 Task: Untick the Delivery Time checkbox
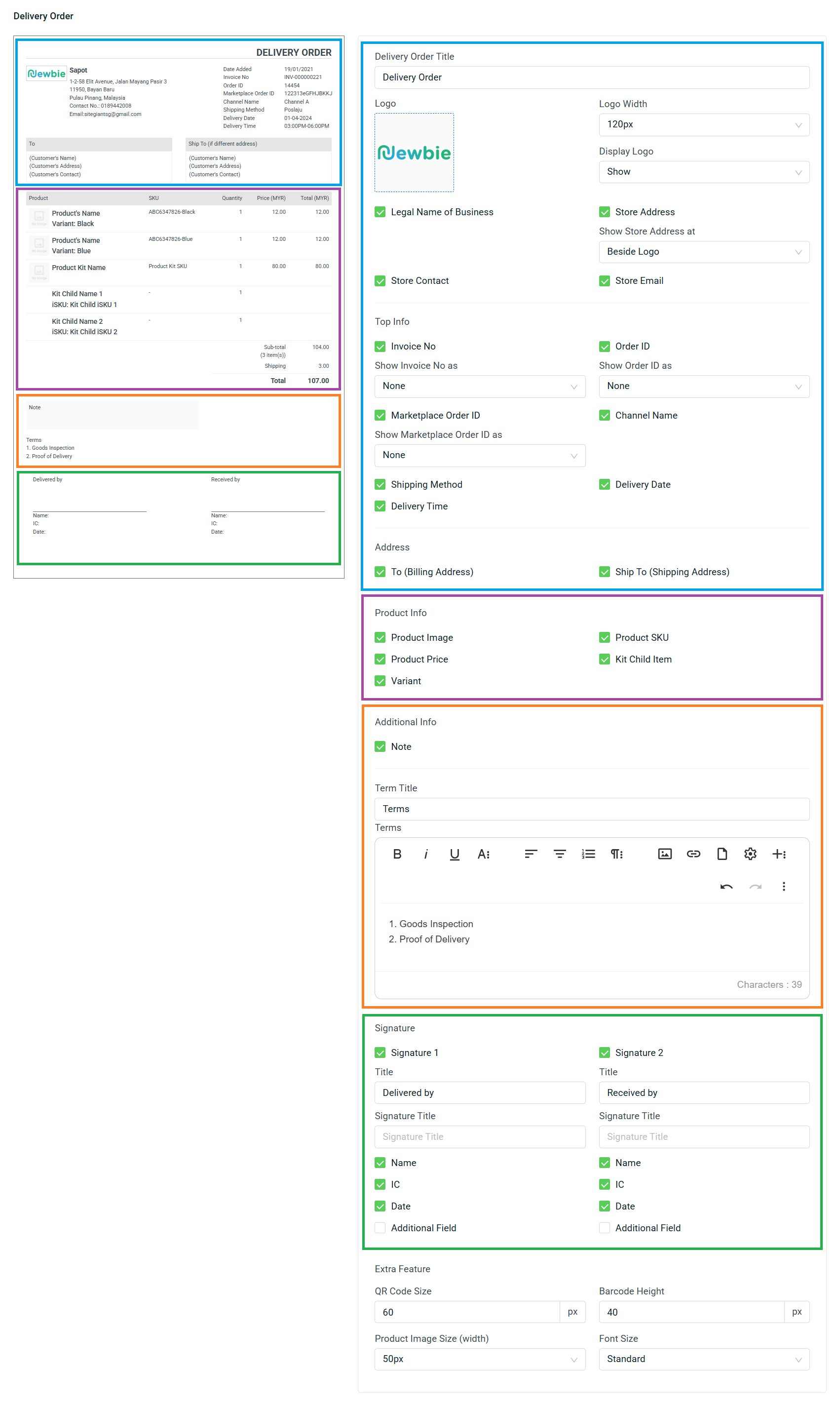(381, 506)
